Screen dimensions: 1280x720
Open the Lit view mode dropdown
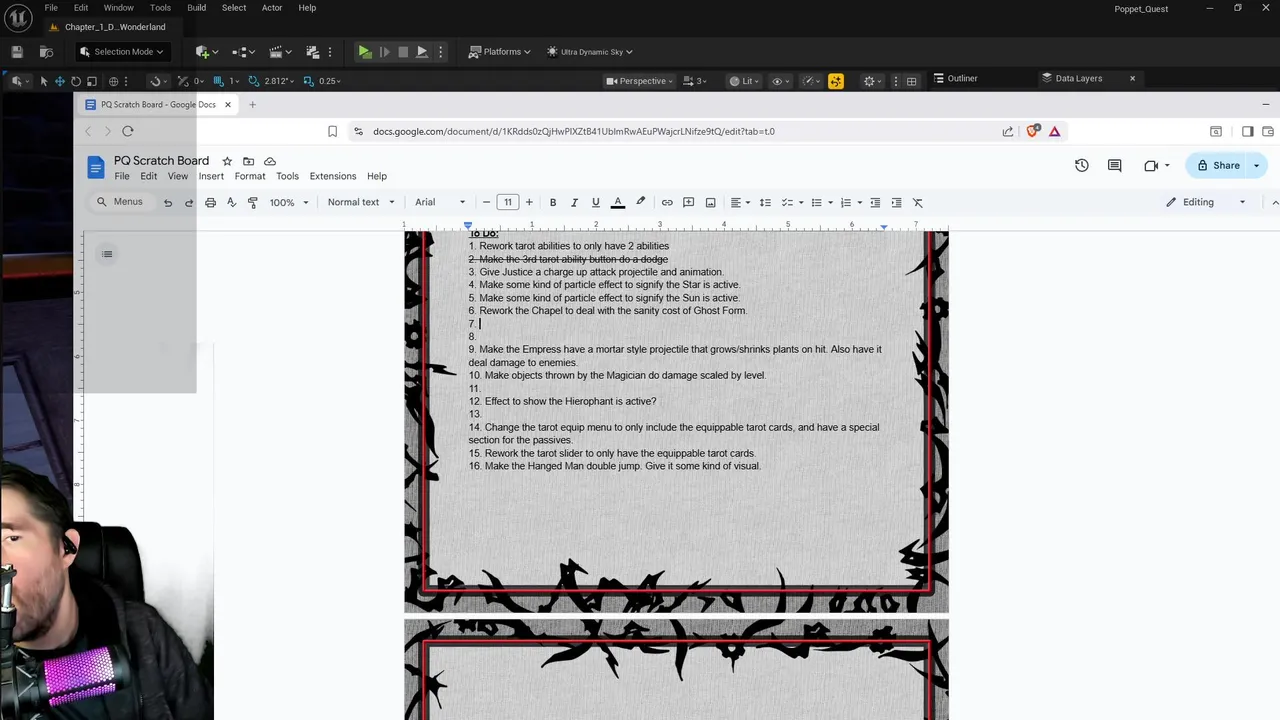[746, 81]
